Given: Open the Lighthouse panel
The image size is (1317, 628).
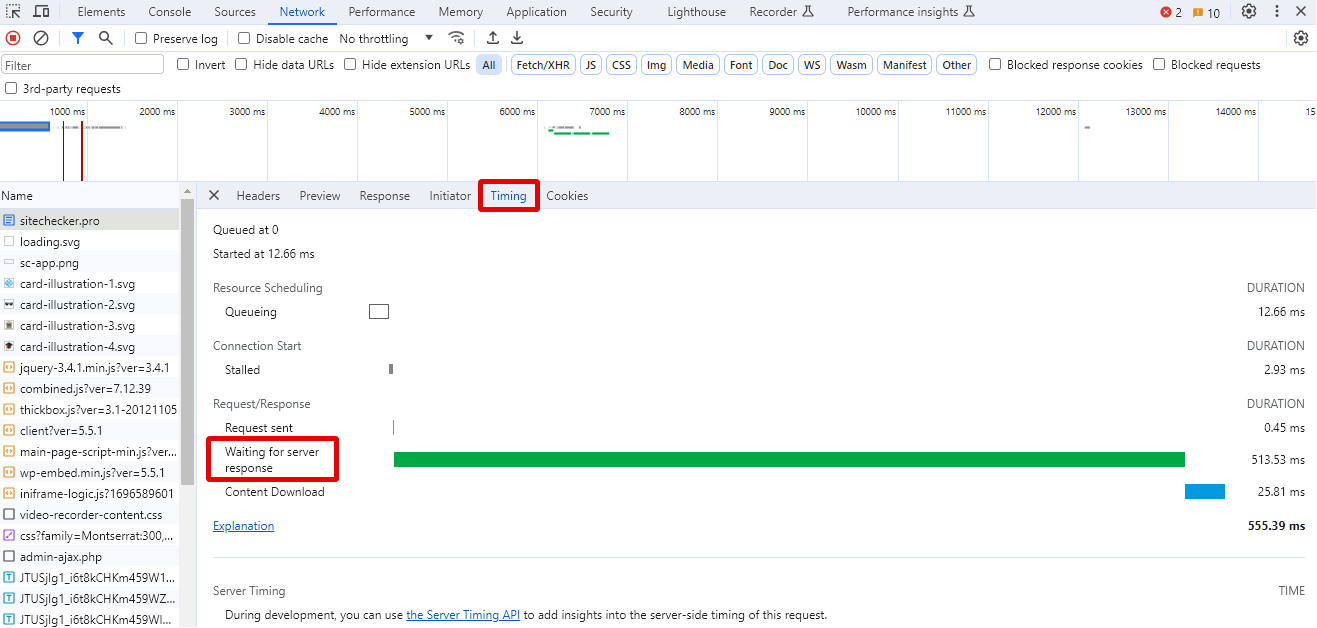Looking at the screenshot, I should tap(696, 12).
